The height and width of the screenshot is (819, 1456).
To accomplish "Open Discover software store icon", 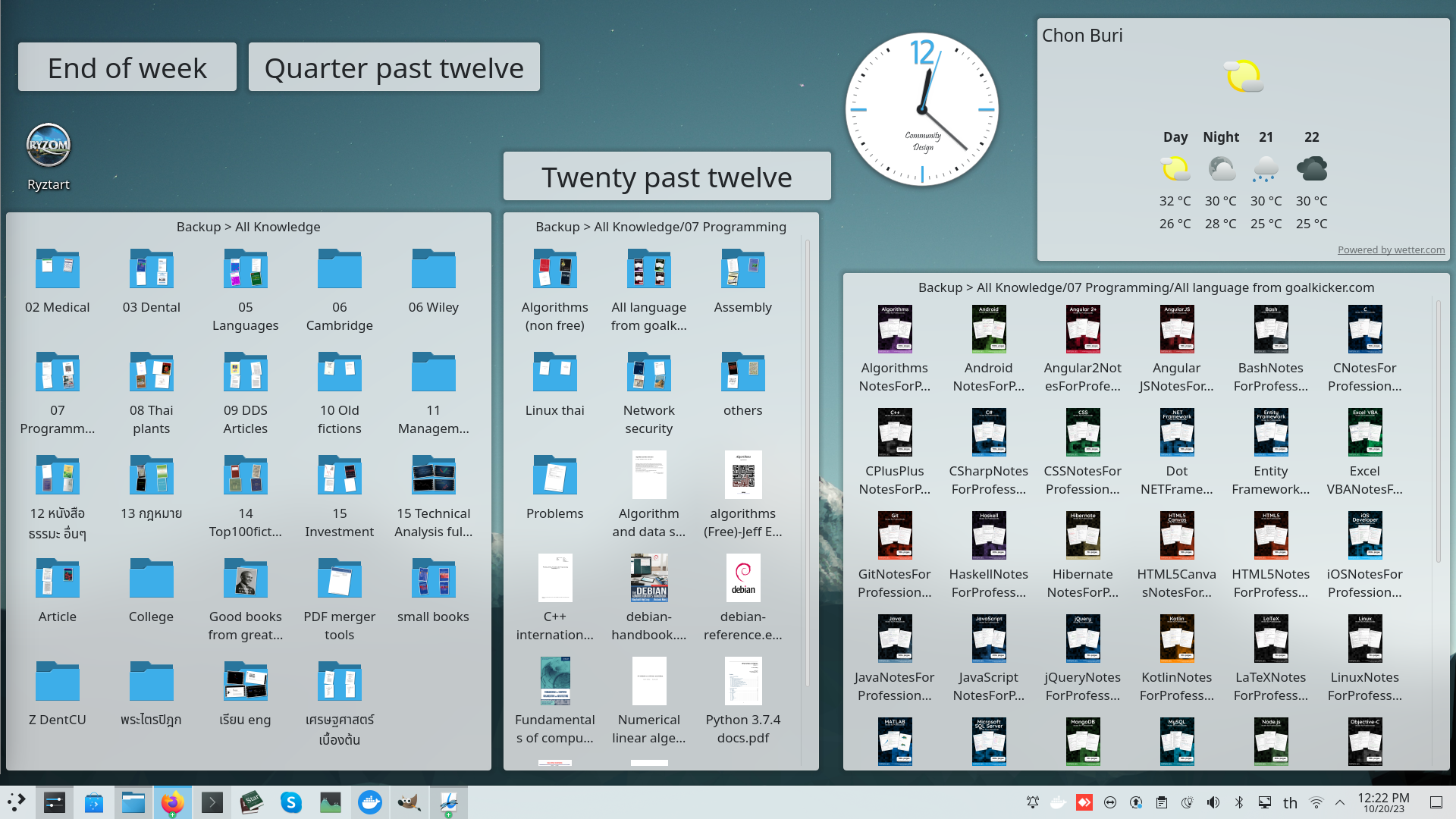I will (x=93, y=802).
